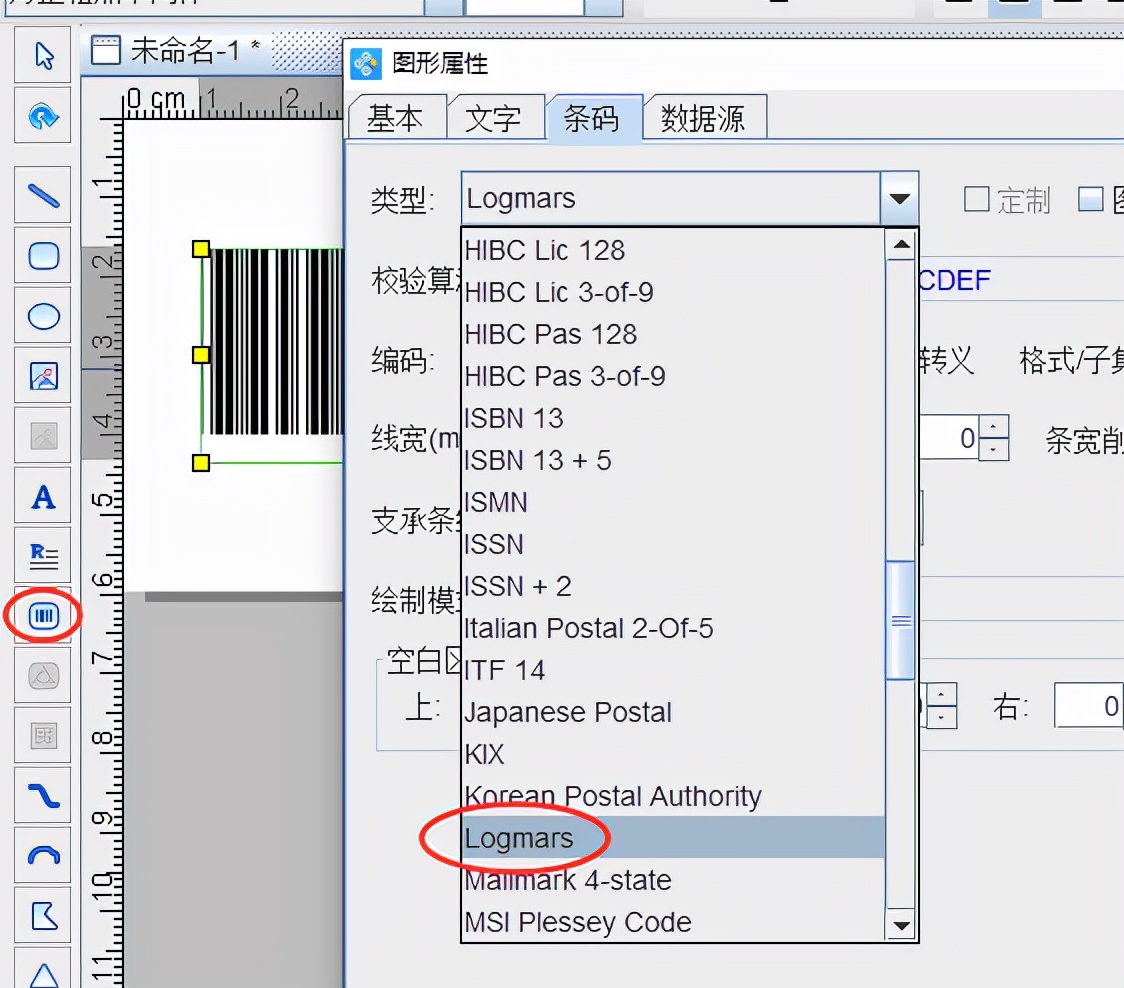
Task: Select the arrow pointer selection tool
Action: [43, 55]
